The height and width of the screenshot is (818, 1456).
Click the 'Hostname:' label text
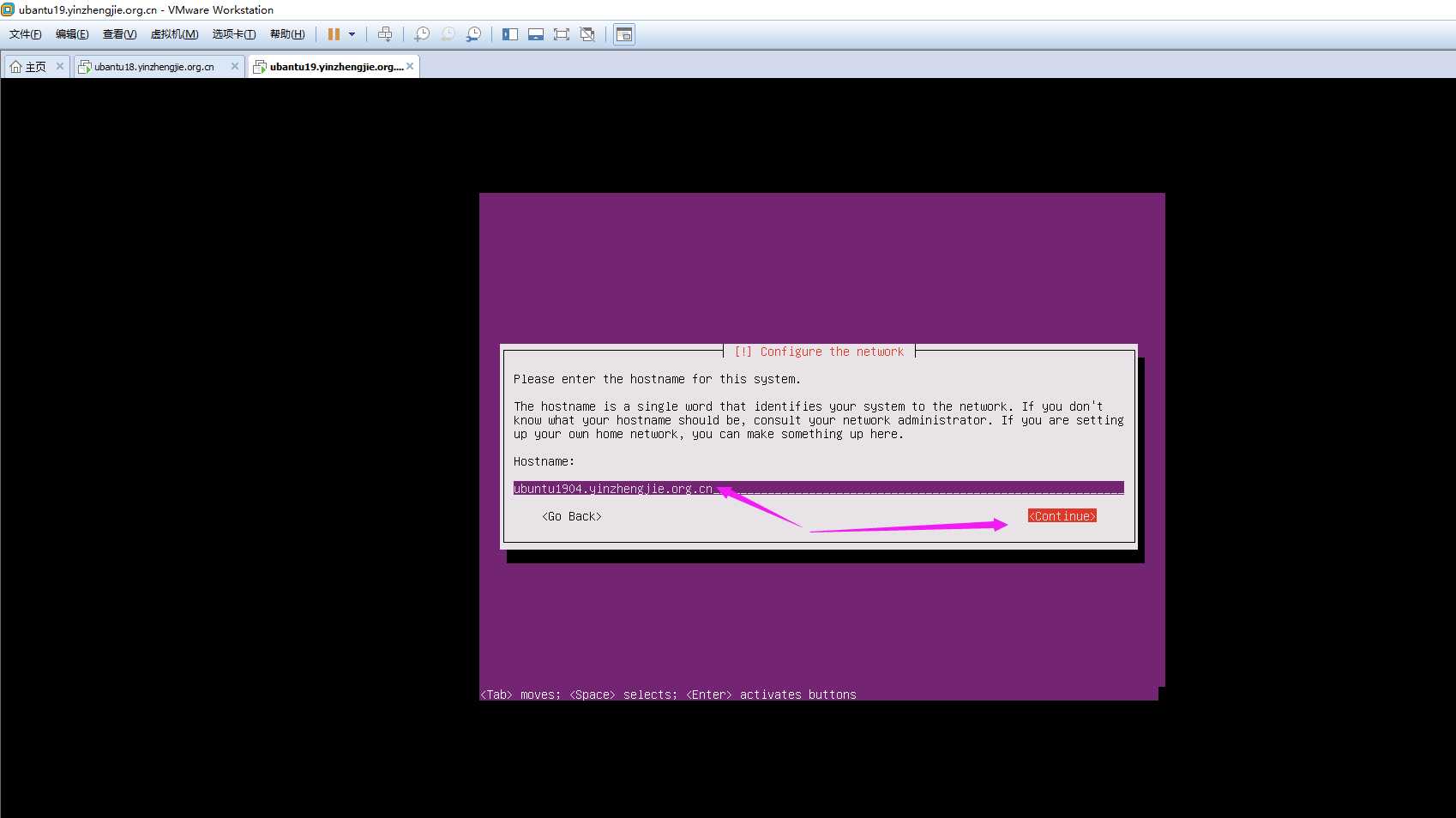point(544,461)
